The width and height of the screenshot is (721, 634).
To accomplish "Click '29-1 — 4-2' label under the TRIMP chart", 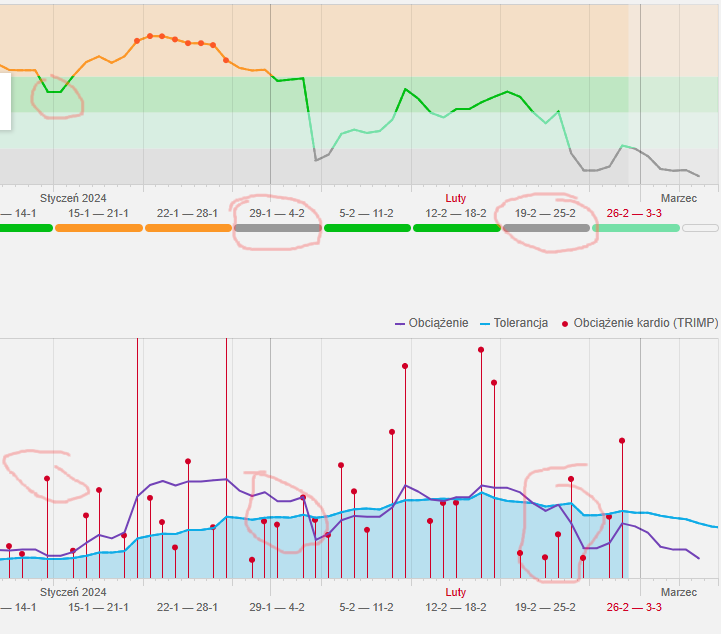I will pos(277,607).
